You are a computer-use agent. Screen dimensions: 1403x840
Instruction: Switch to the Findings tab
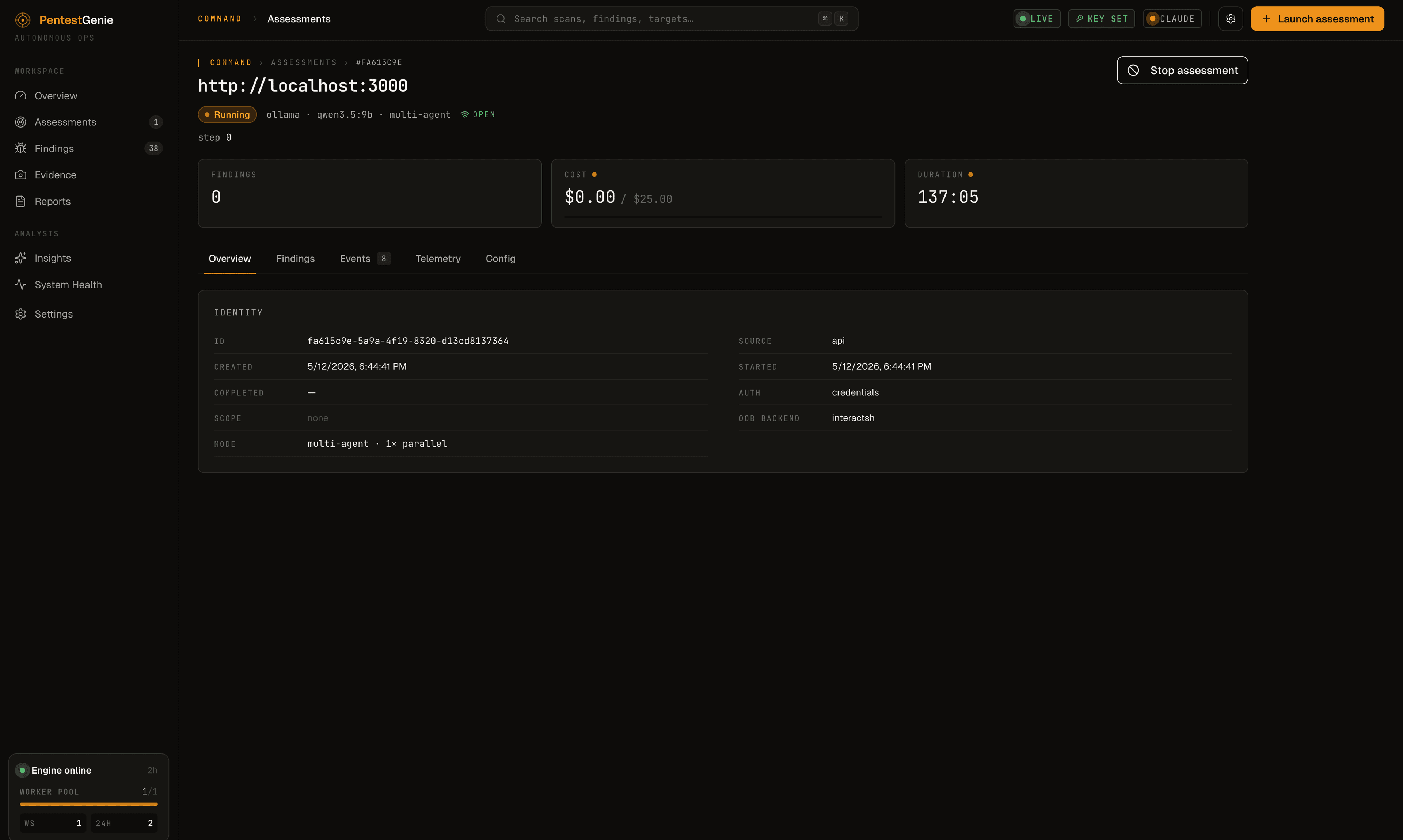click(x=296, y=259)
